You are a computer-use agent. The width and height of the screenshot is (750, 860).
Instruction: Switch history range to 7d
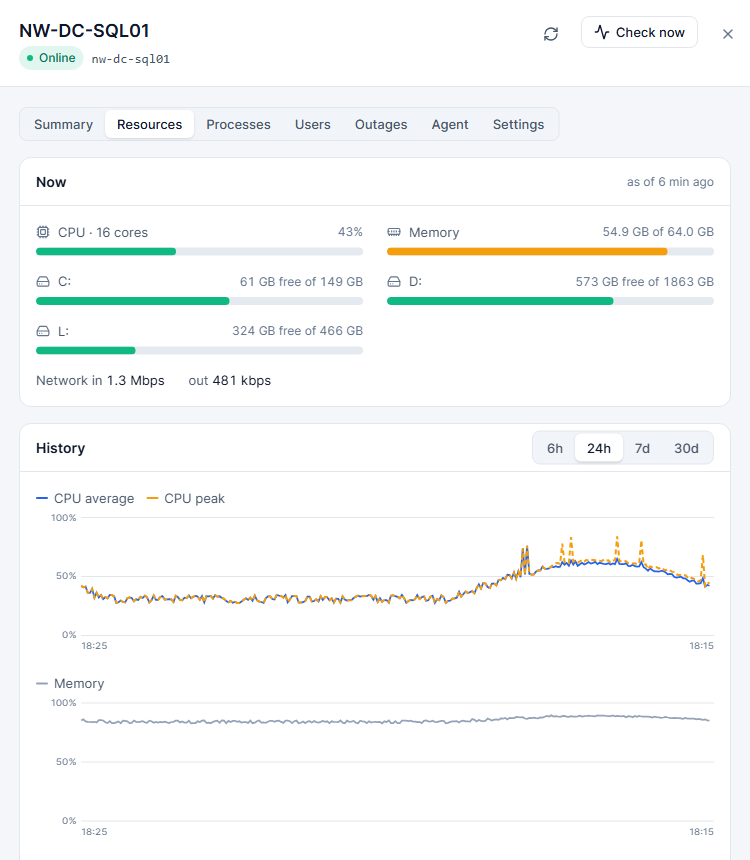642,448
